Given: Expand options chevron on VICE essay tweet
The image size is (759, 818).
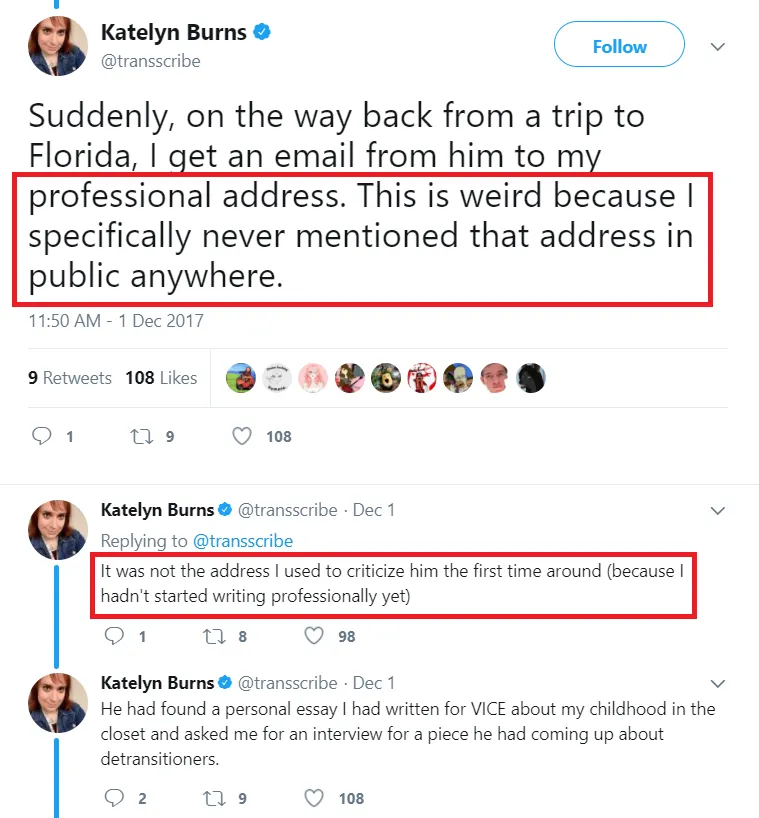Looking at the screenshot, I should (x=718, y=683).
